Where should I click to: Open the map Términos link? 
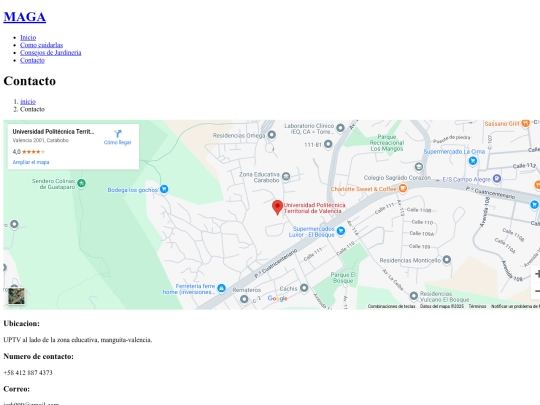coord(477,306)
